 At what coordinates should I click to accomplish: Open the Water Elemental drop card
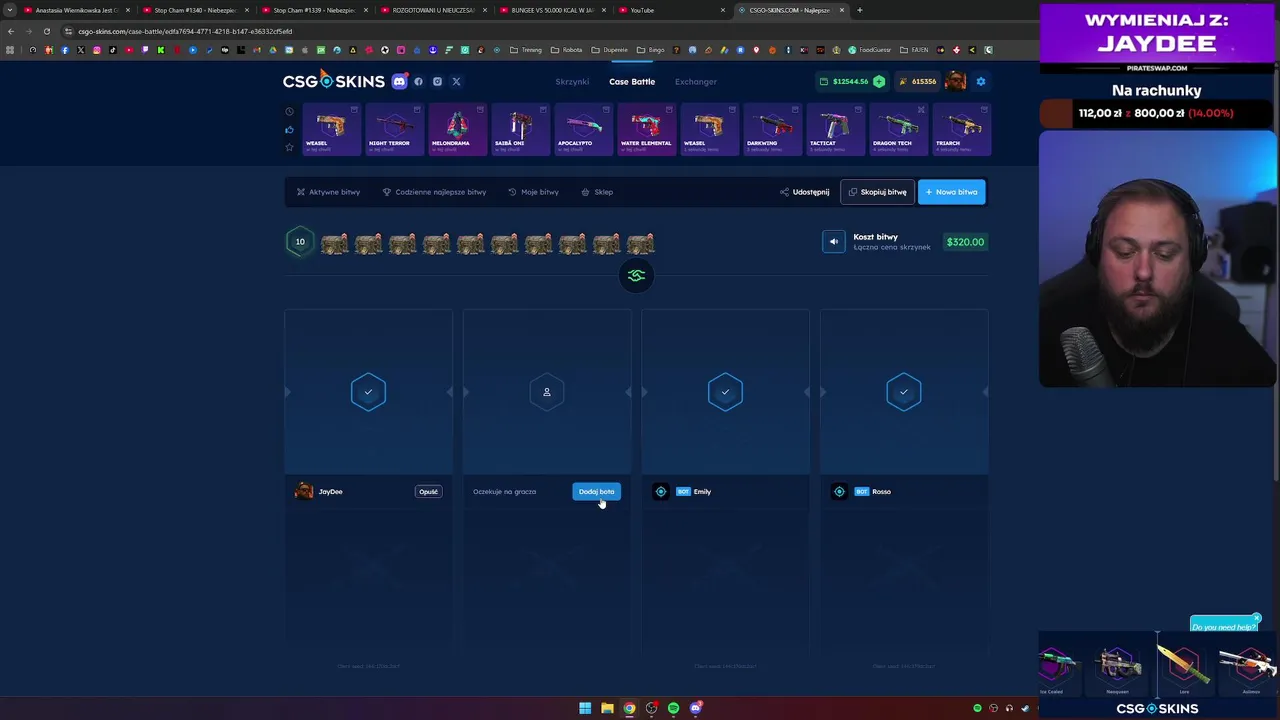click(646, 130)
